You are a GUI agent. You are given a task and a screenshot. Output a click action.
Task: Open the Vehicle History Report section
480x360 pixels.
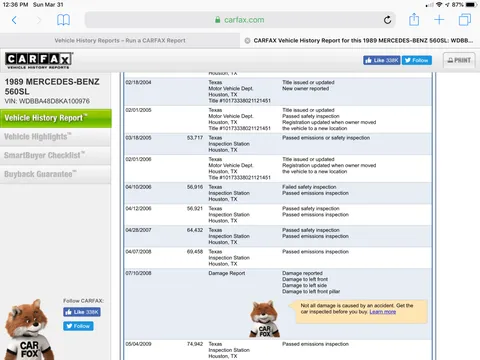point(56,118)
